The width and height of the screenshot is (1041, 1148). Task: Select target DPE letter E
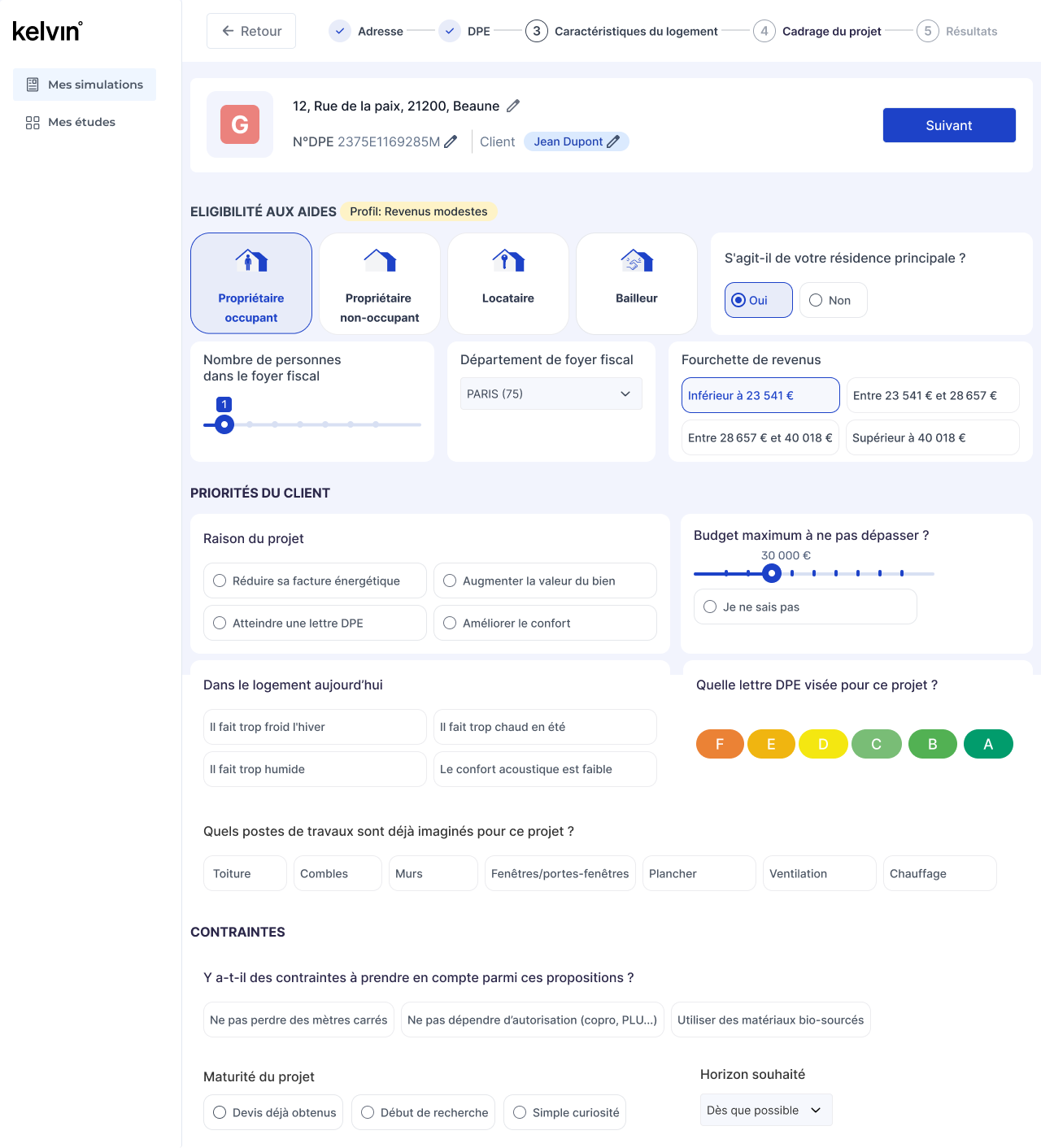pos(771,744)
